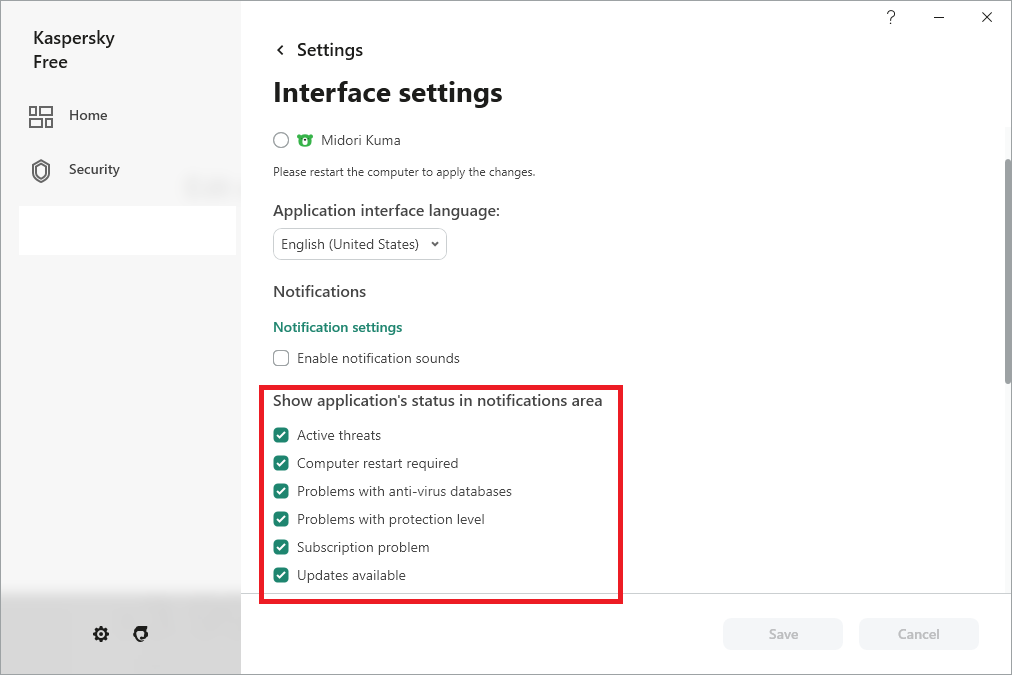Click the Notifications section heading
The width and height of the screenshot is (1012, 675).
[319, 292]
